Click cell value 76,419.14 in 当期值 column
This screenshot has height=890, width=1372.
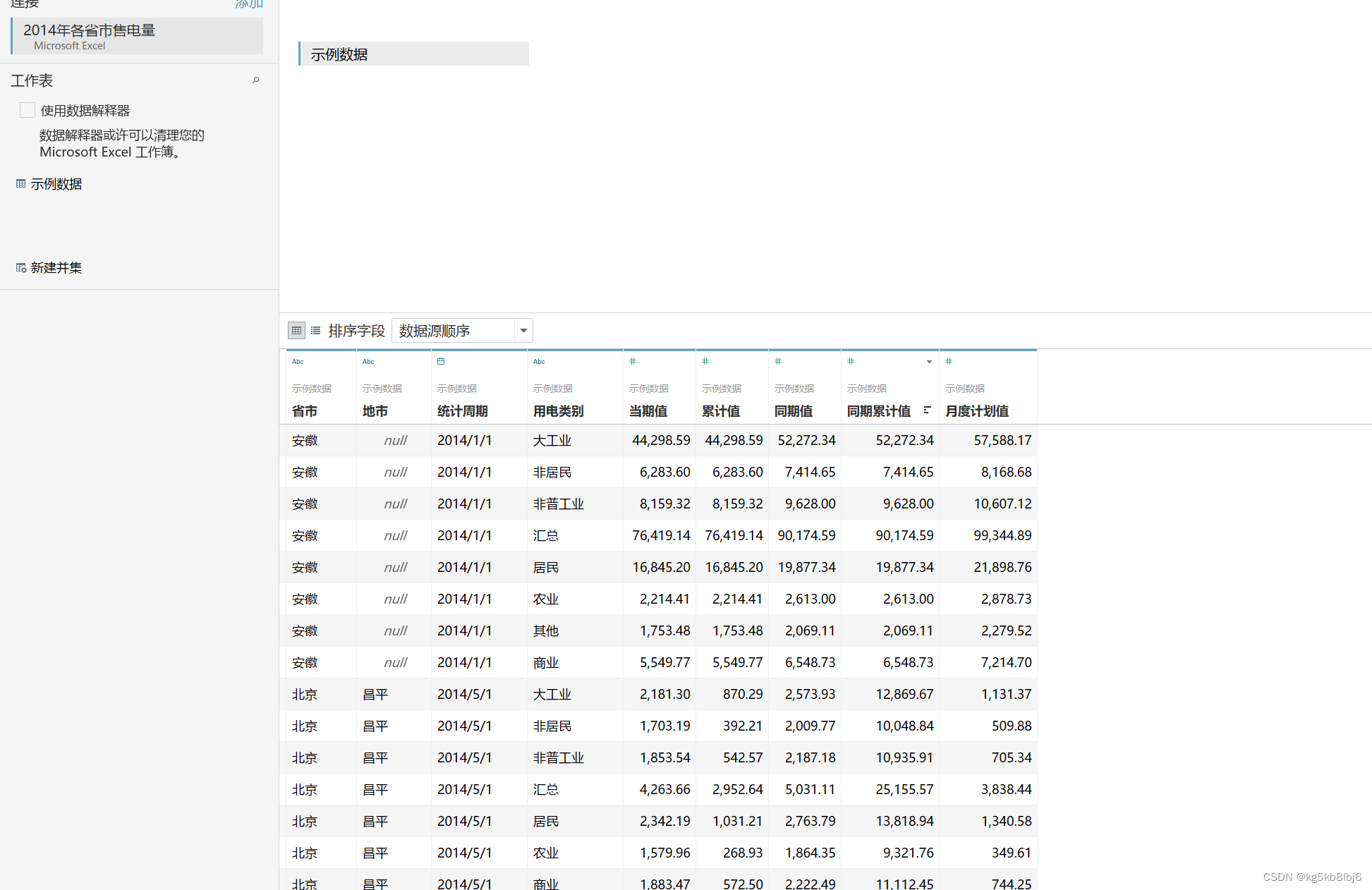click(661, 535)
